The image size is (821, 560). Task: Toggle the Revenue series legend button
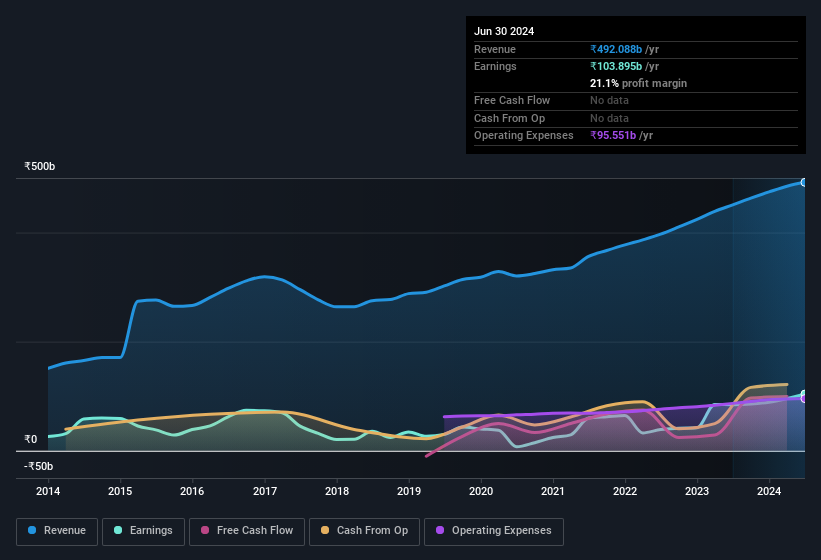point(57,531)
